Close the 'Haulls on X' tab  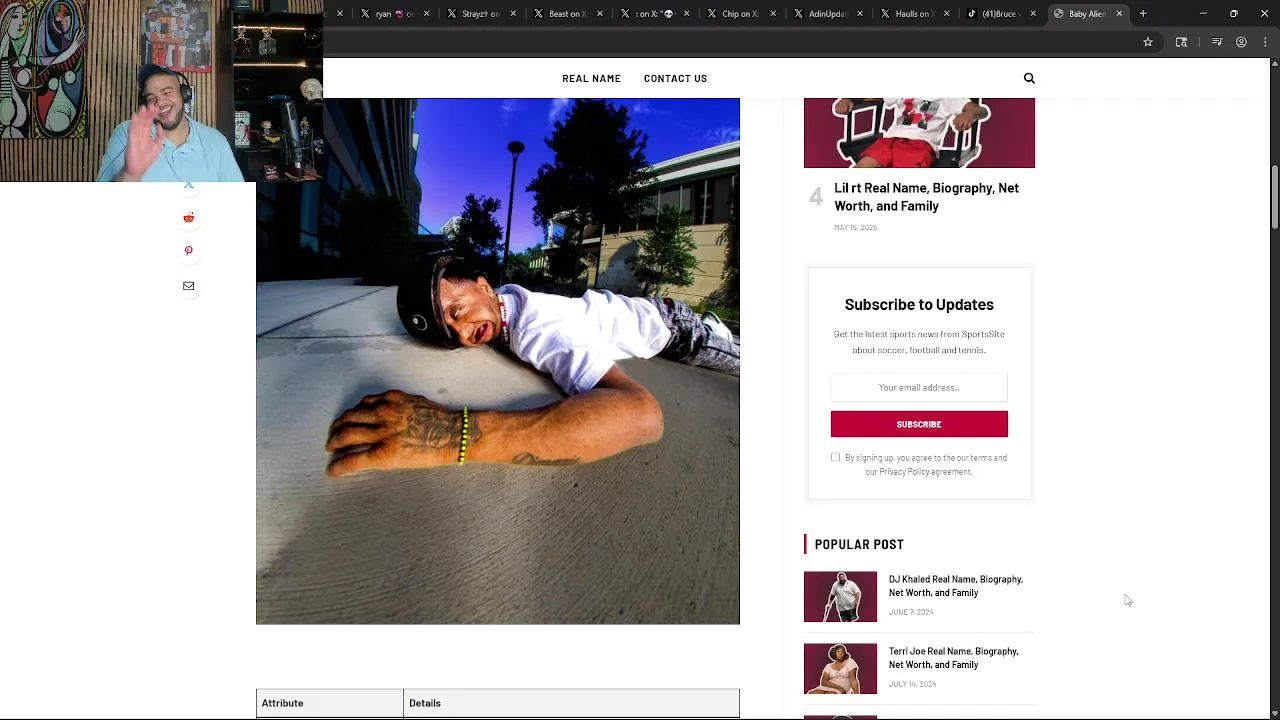[946, 14]
